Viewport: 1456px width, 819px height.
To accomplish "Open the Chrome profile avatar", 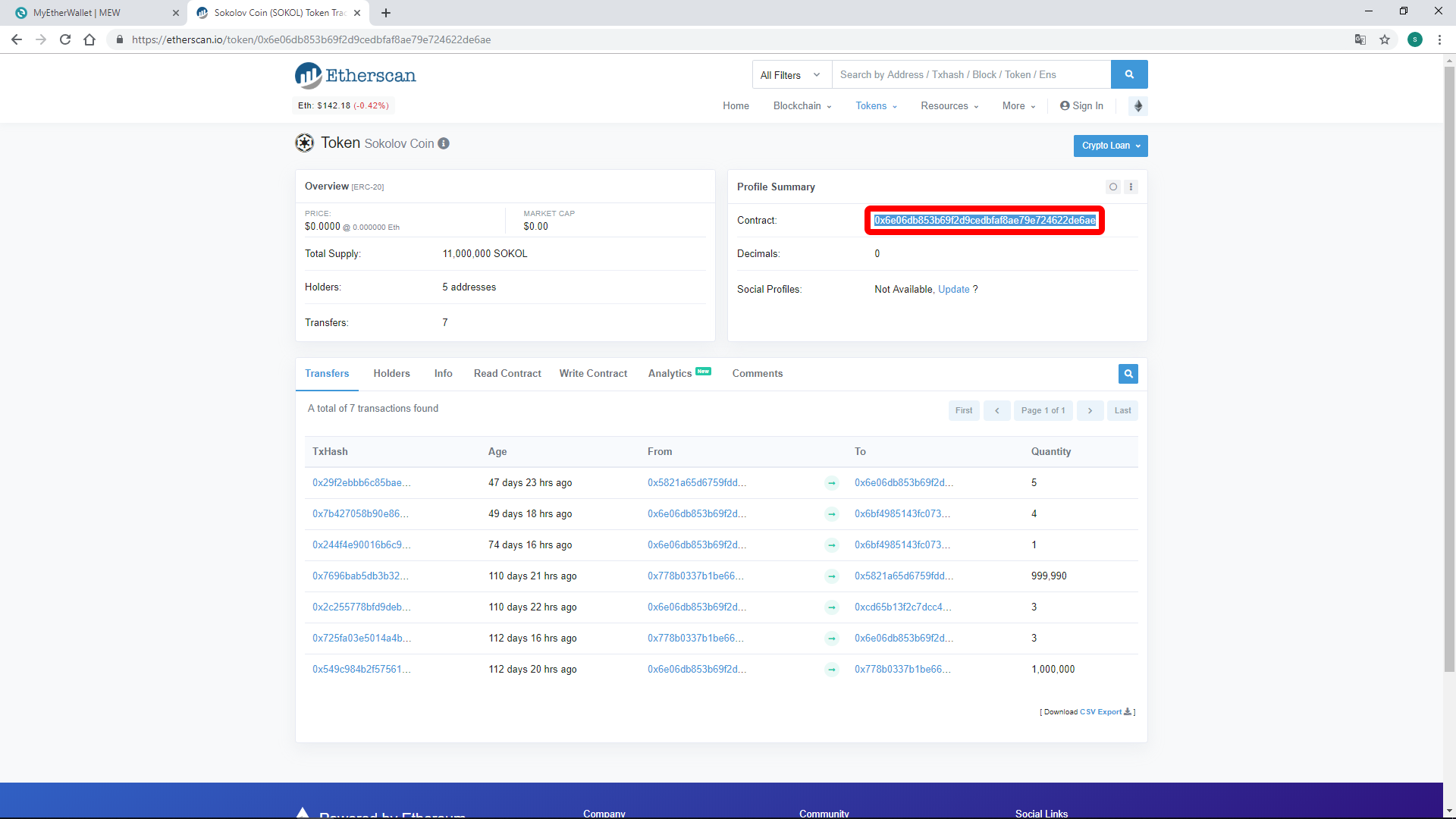I will 1415,39.
